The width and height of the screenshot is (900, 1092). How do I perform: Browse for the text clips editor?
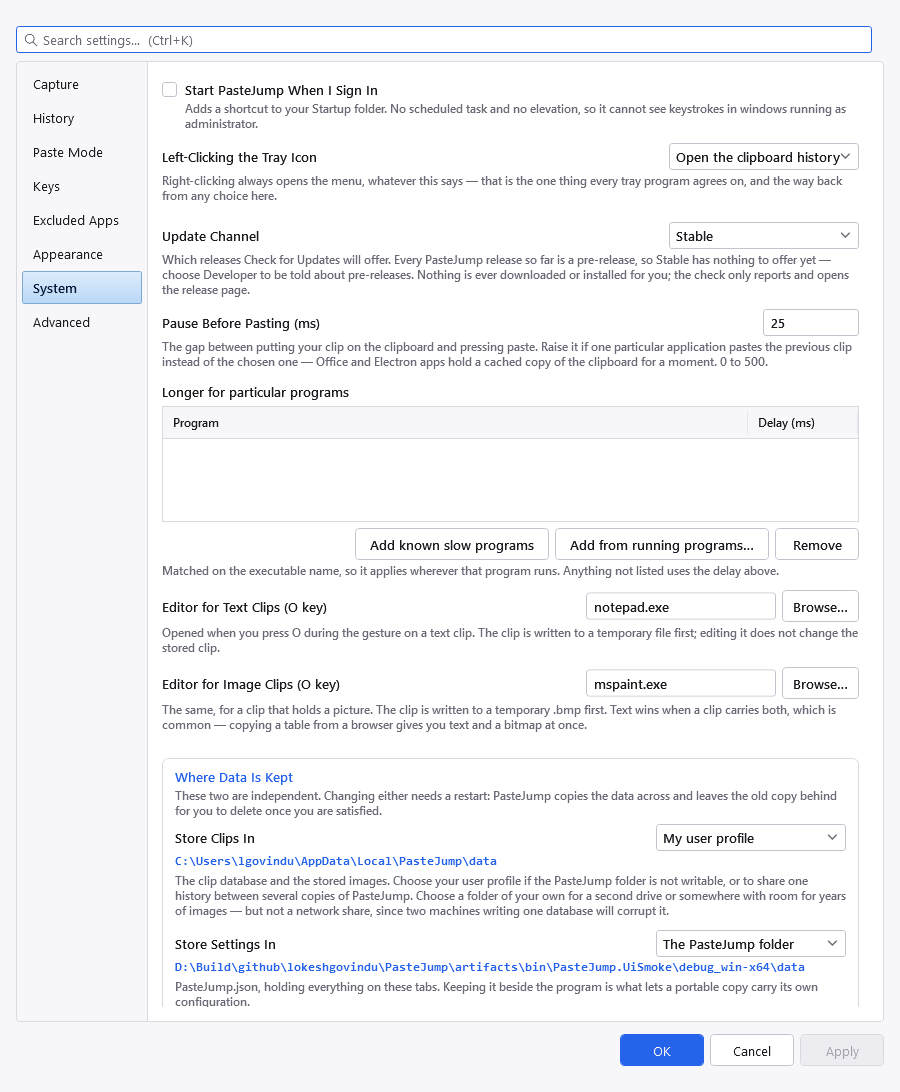pos(820,607)
